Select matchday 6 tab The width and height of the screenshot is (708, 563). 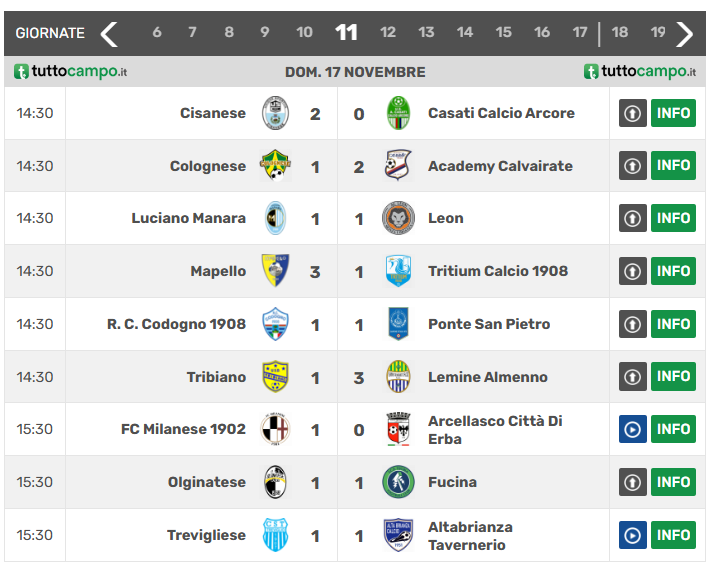coord(157,33)
